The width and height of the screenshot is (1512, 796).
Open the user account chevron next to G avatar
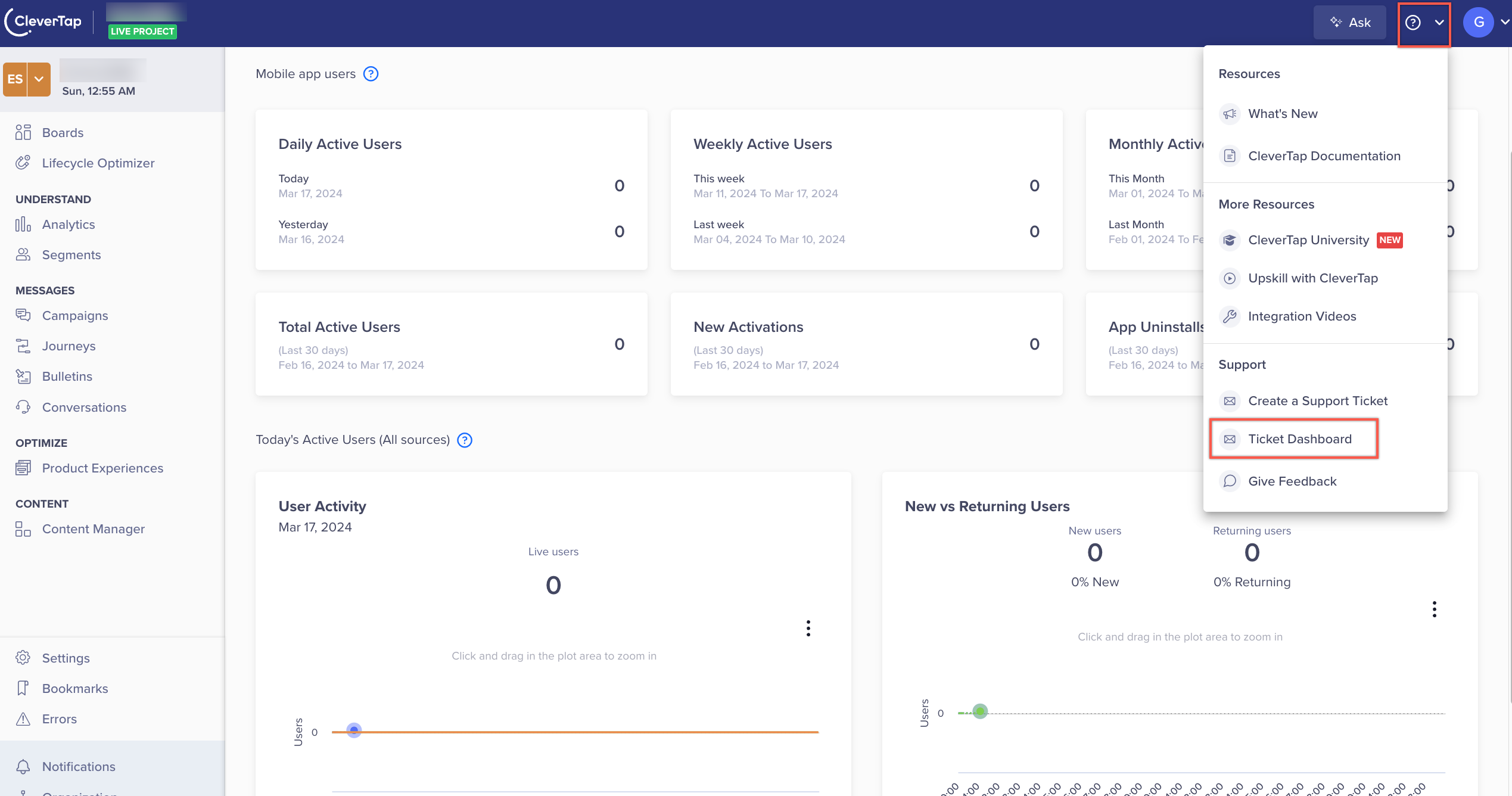click(1505, 23)
